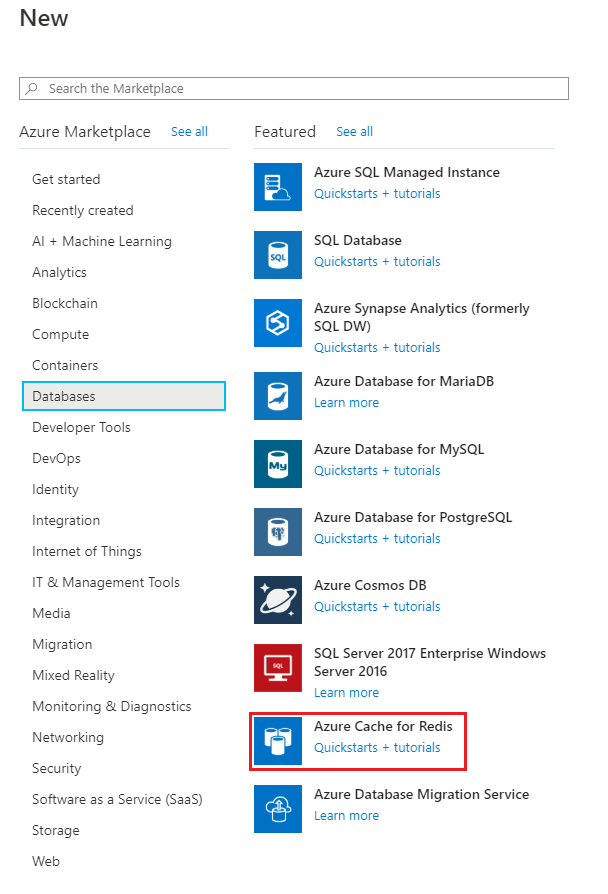Select IT & Management Tools category
The image size is (608, 894).
[x=106, y=582]
